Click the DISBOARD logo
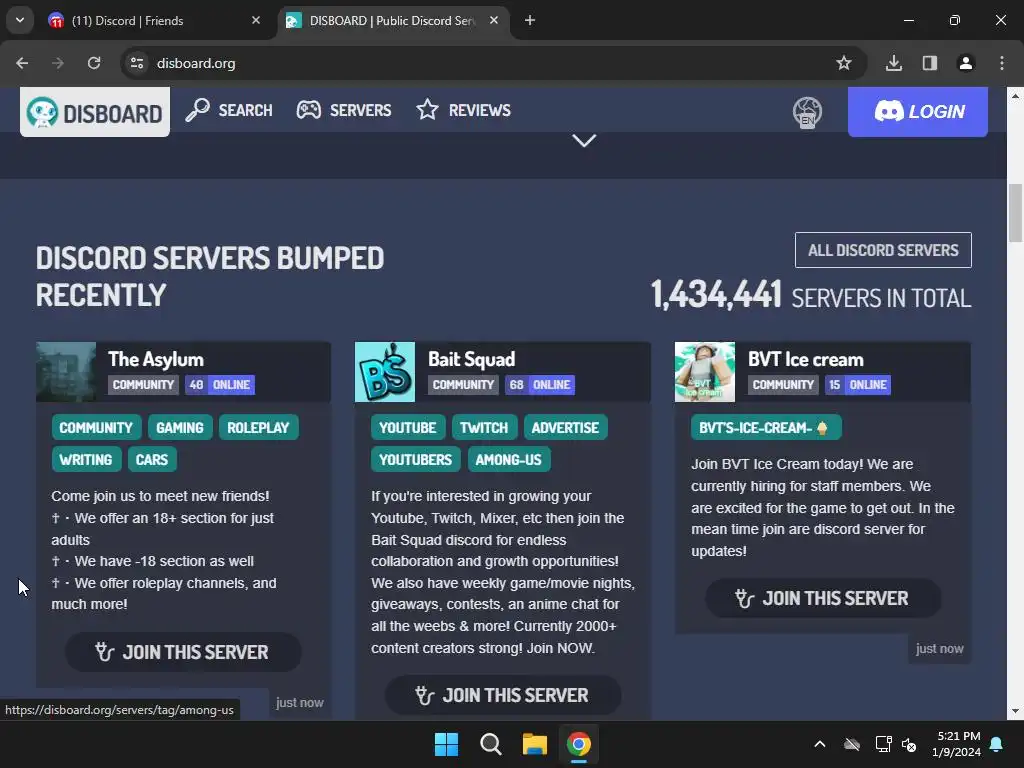 (95, 112)
